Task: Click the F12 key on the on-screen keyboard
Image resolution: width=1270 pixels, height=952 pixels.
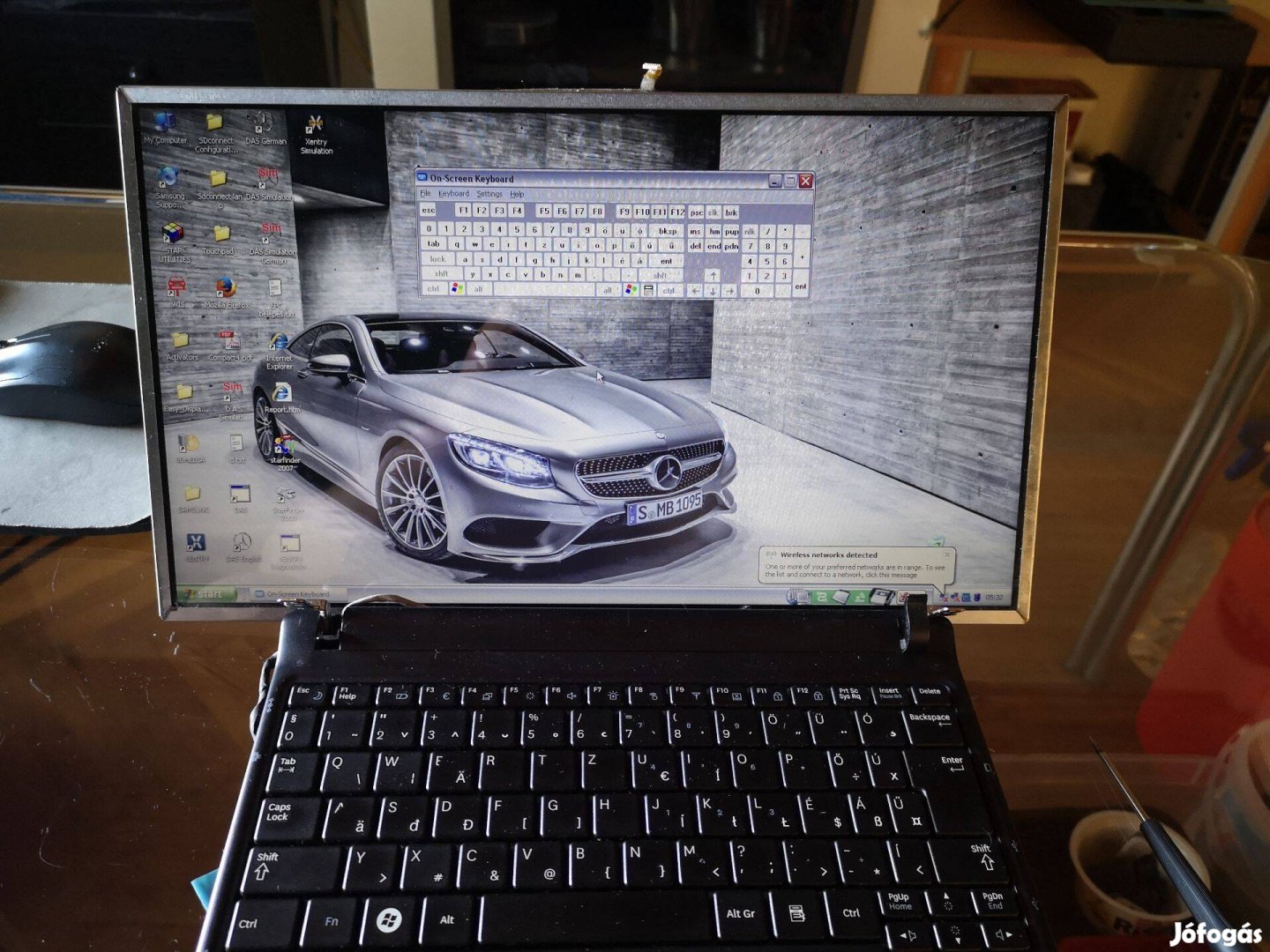Action: click(x=677, y=212)
